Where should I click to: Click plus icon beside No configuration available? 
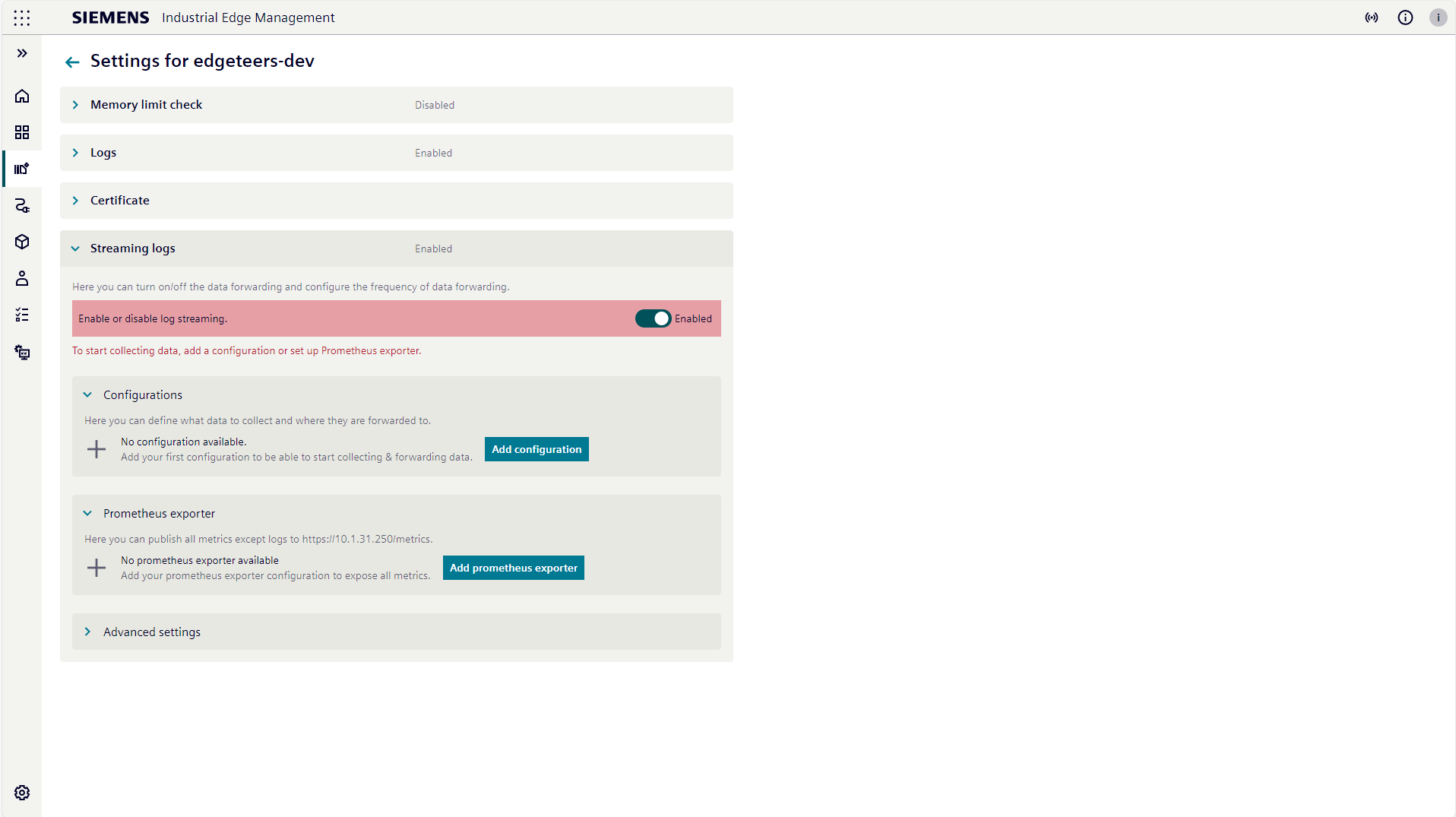click(x=97, y=449)
